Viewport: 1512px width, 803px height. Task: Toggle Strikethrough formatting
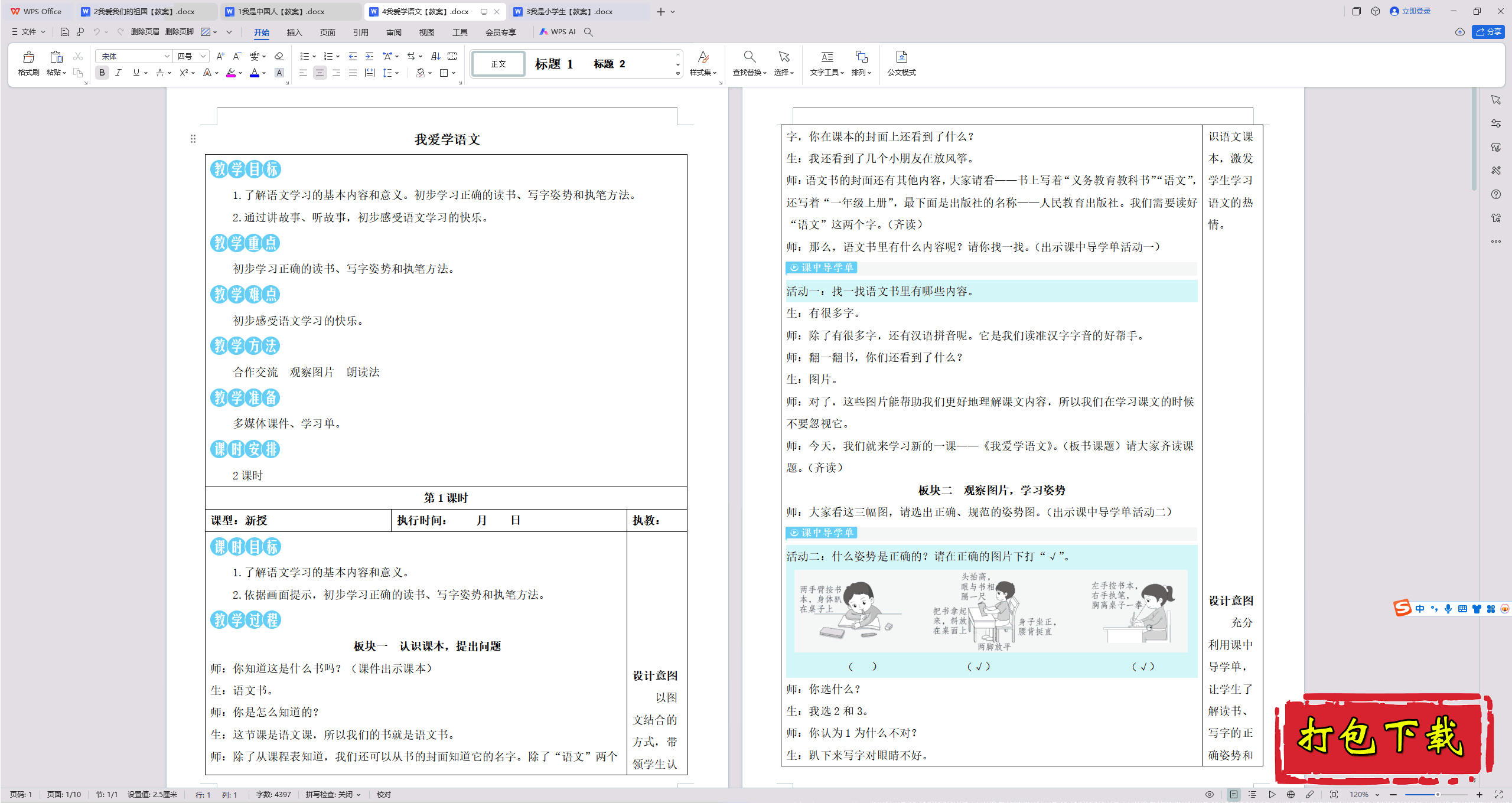[160, 73]
